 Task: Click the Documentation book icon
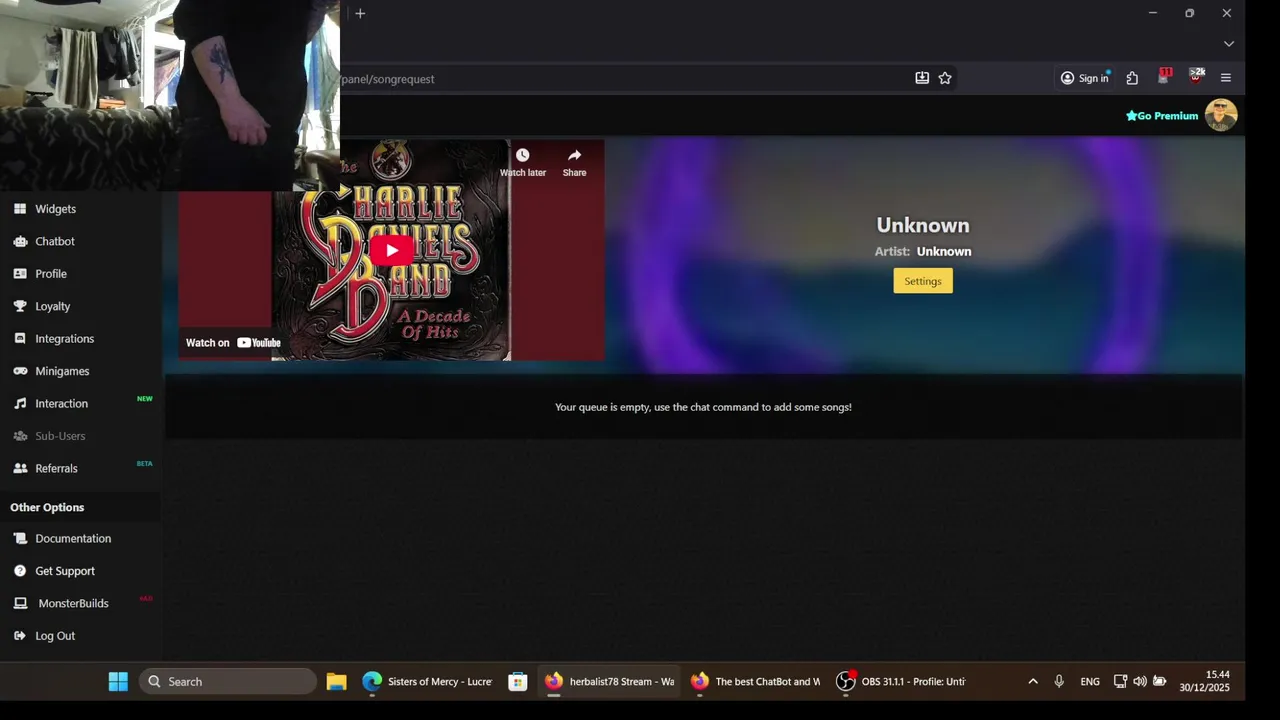(20, 538)
